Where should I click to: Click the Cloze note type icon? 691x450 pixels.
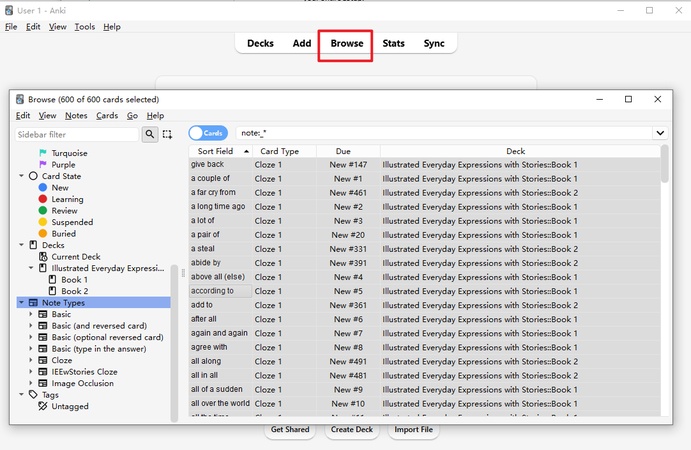[x=43, y=360]
